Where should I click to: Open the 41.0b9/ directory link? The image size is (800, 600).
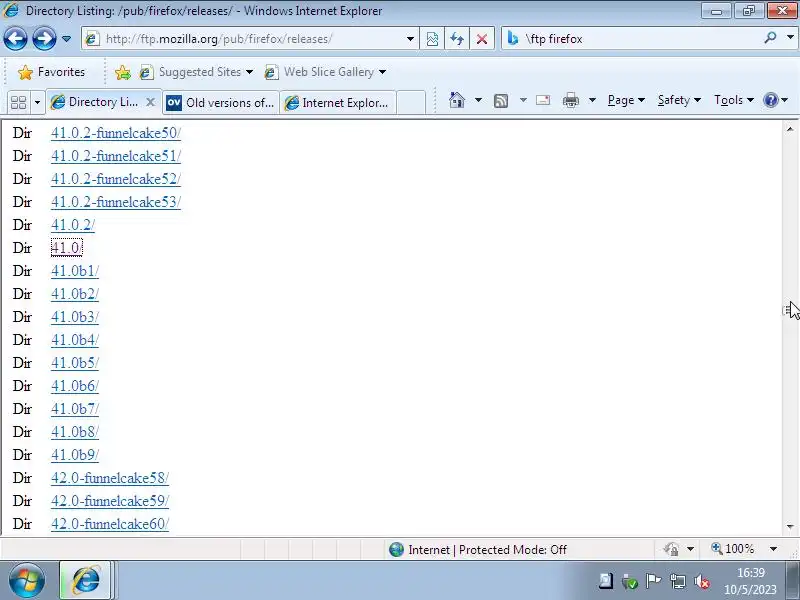click(75, 455)
